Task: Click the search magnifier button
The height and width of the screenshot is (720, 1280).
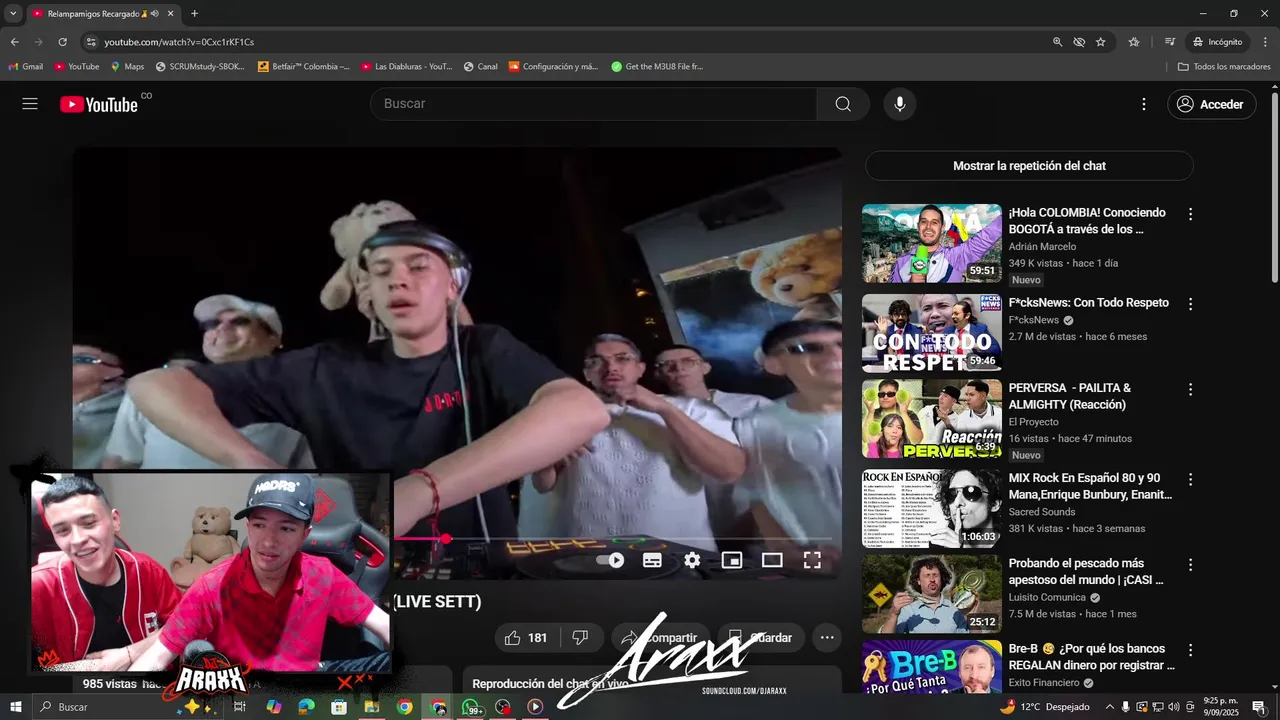Action: point(843,104)
